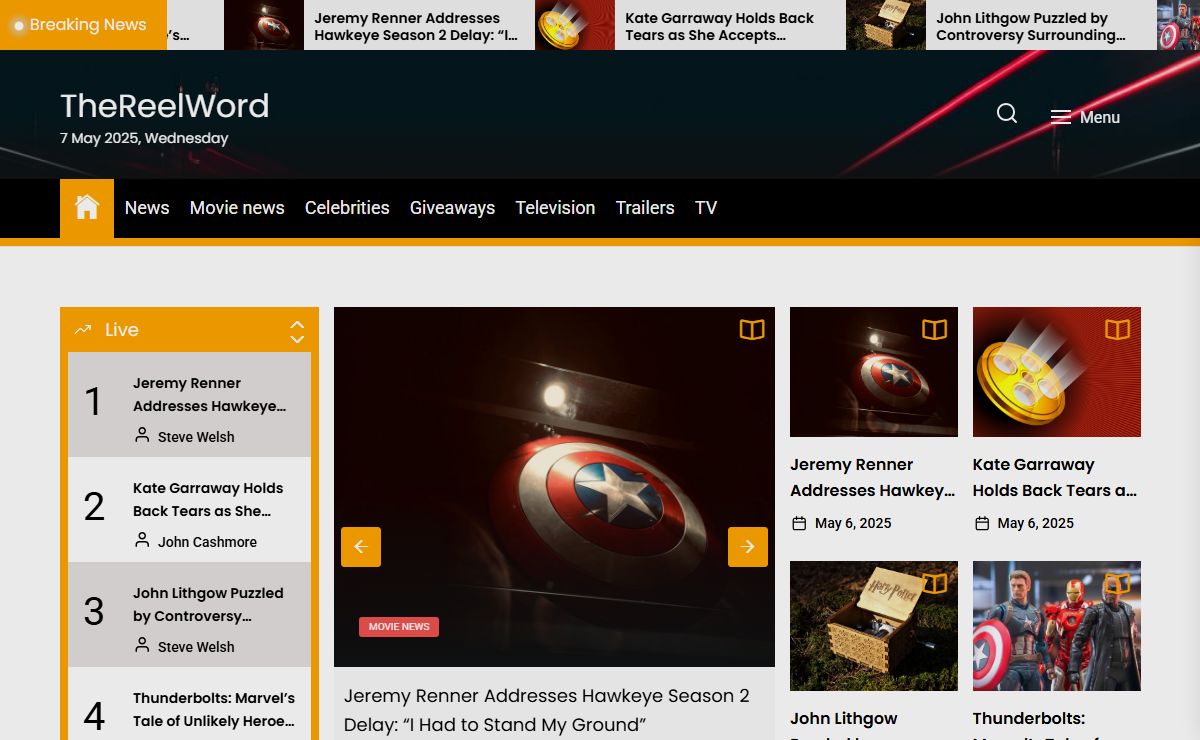Click the TheReelWord site title
This screenshot has height=740, width=1200.
click(165, 105)
